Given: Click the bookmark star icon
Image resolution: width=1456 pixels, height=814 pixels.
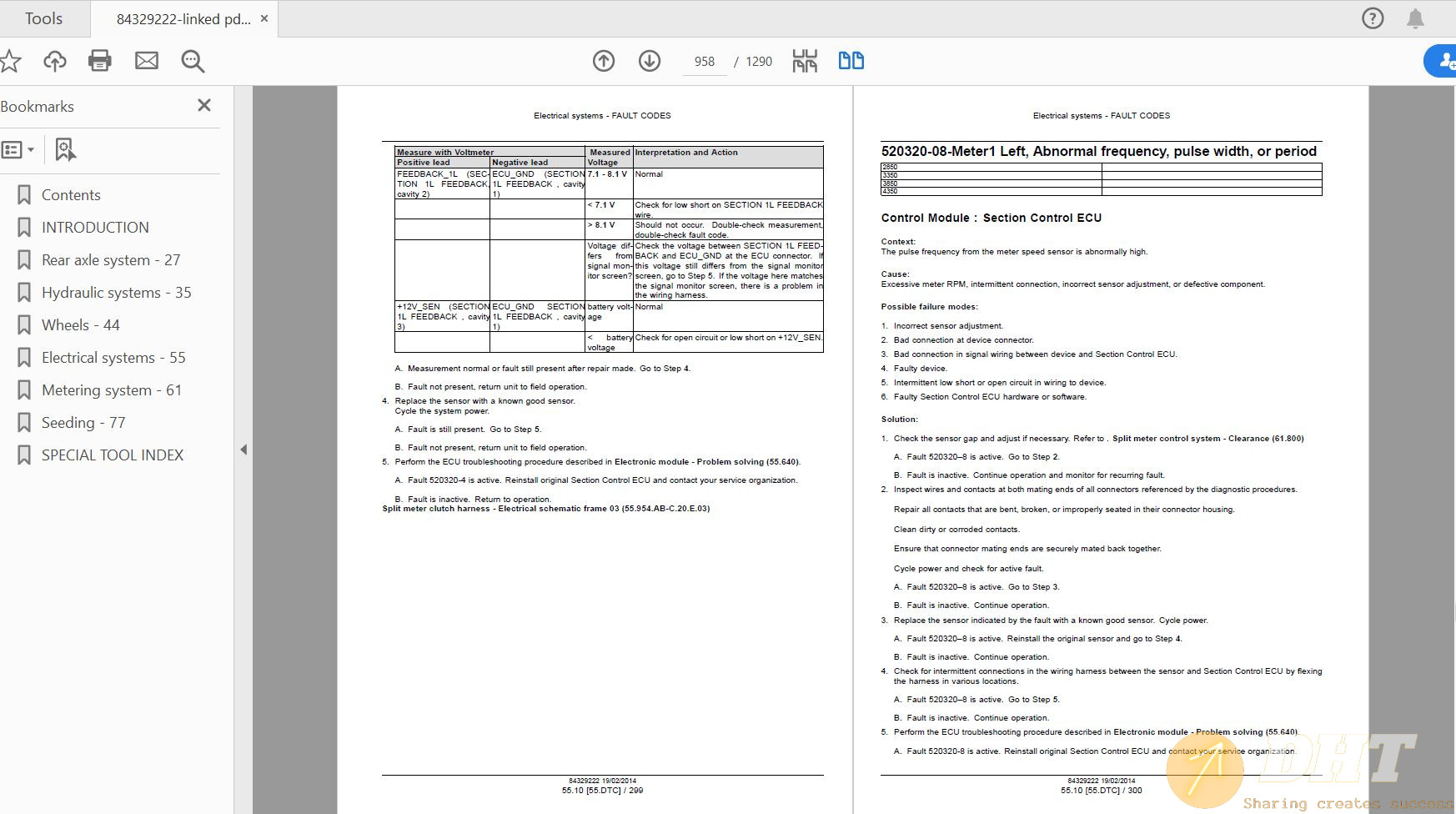Looking at the screenshot, I should [x=10, y=61].
